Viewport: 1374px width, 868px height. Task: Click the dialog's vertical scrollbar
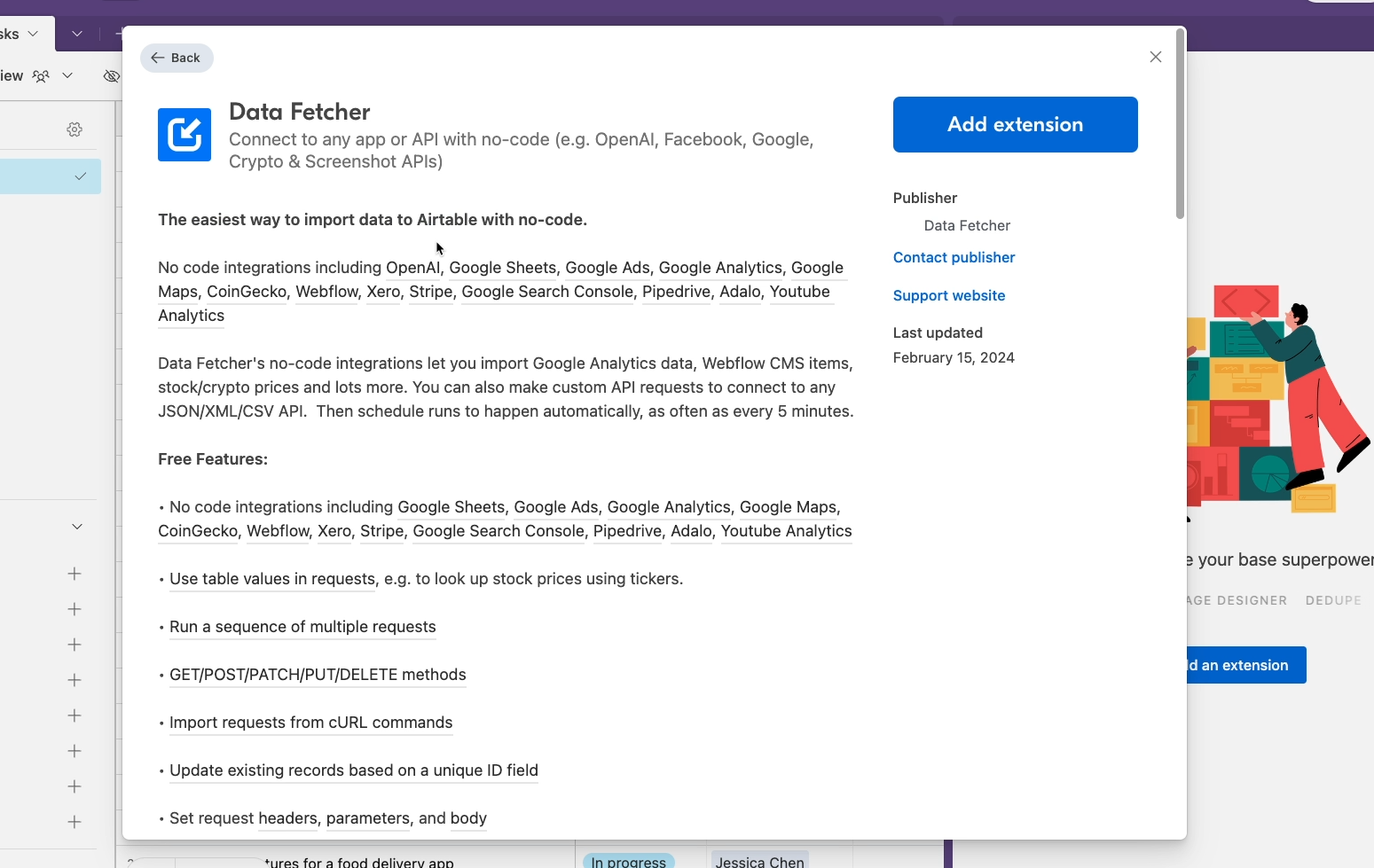(x=1180, y=124)
